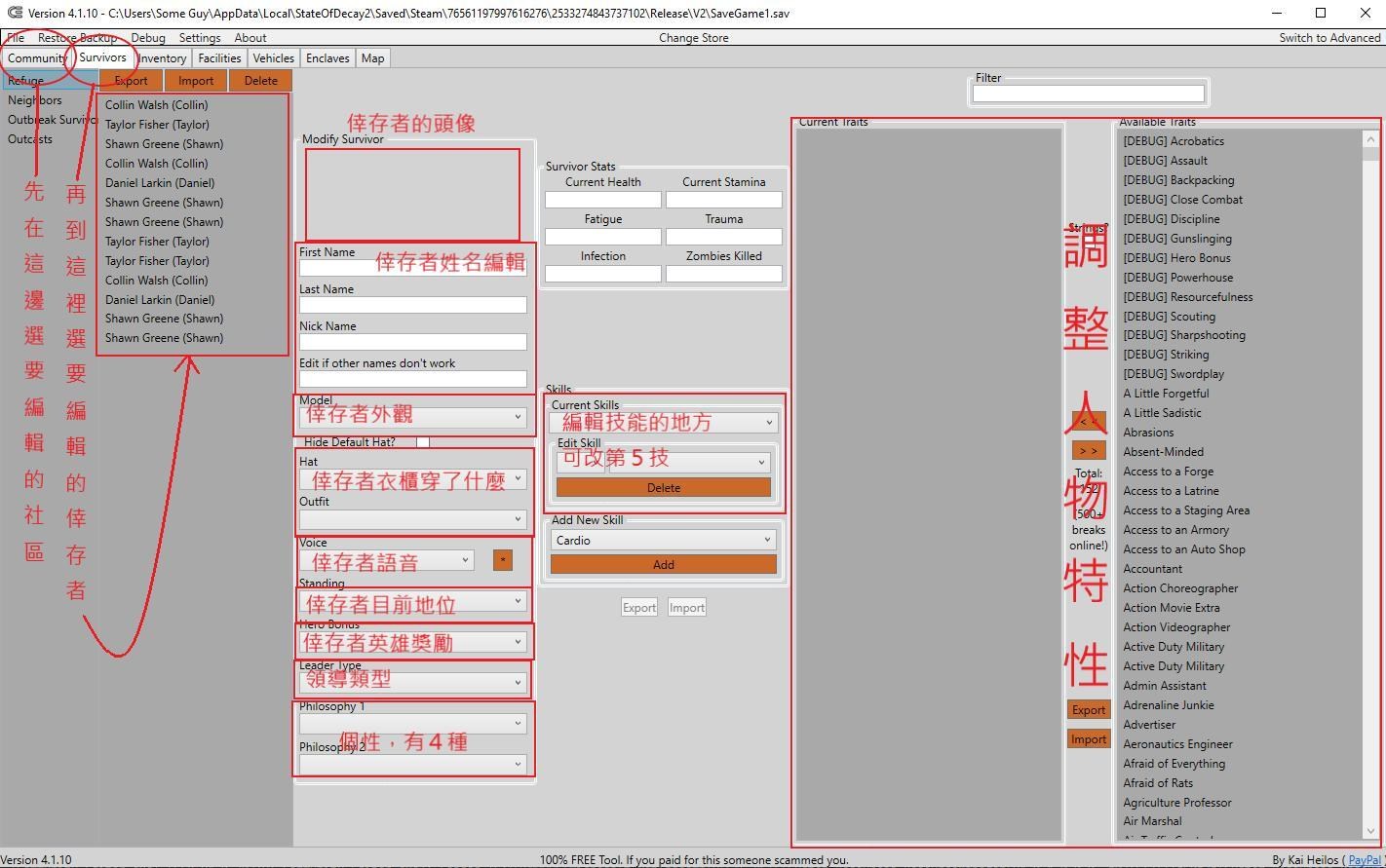
Task: Select the [DEBUG] Acrobatics trait
Action: pyautogui.click(x=1174, y=141)
